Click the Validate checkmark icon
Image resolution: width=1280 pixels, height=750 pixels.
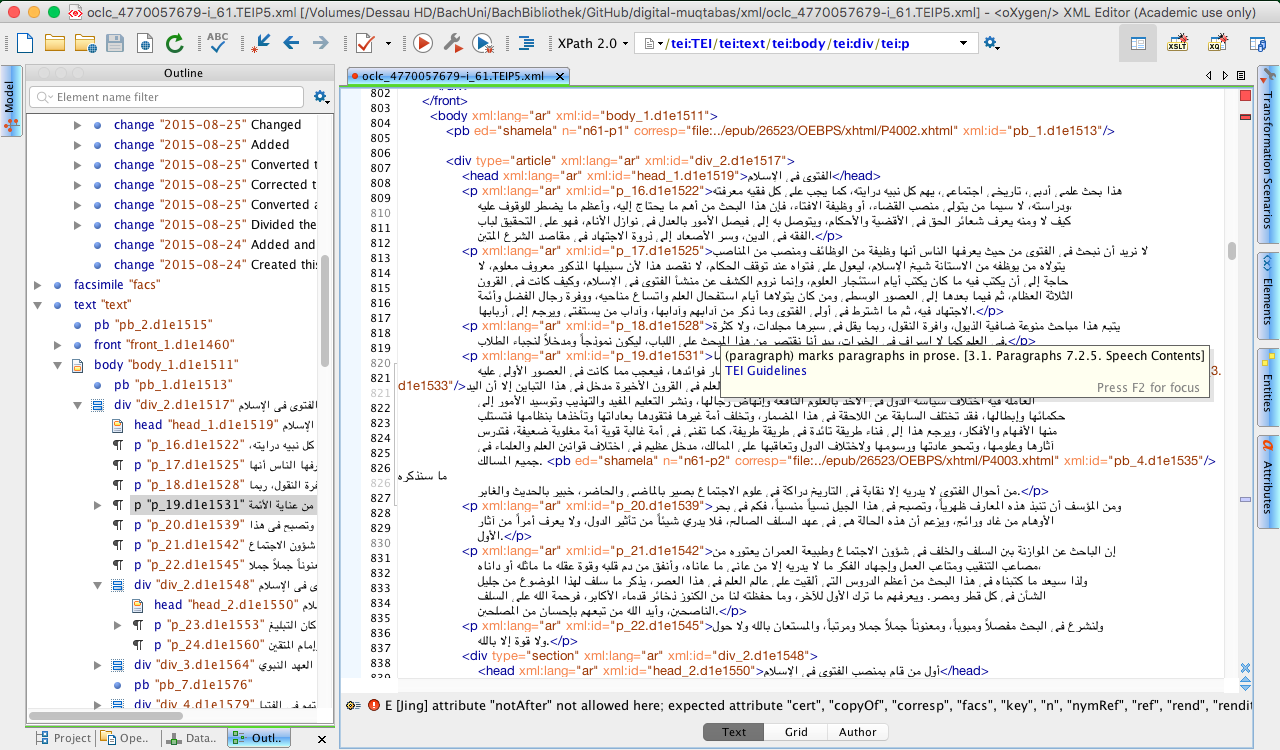[365, 43]
